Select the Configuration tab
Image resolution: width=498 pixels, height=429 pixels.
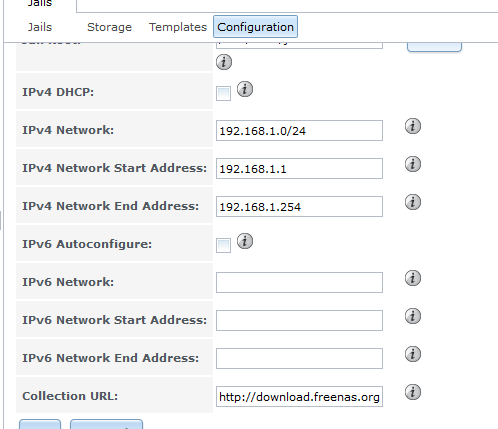click(255, 27)
